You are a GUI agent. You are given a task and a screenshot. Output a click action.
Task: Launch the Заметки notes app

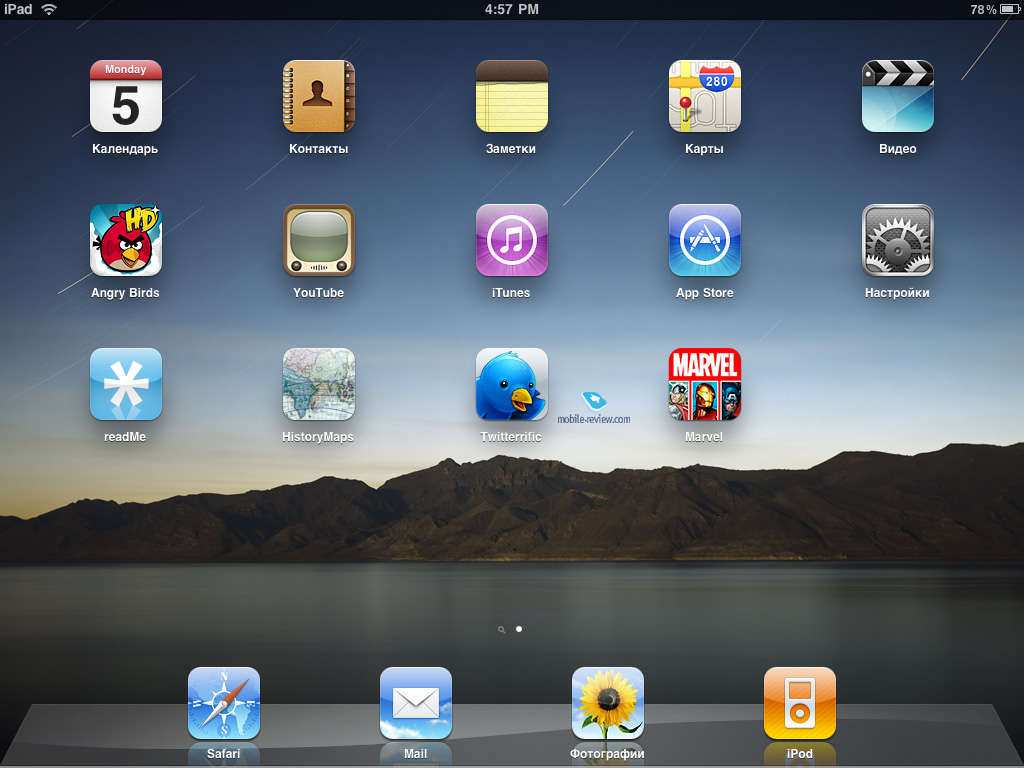click(511, 97)
